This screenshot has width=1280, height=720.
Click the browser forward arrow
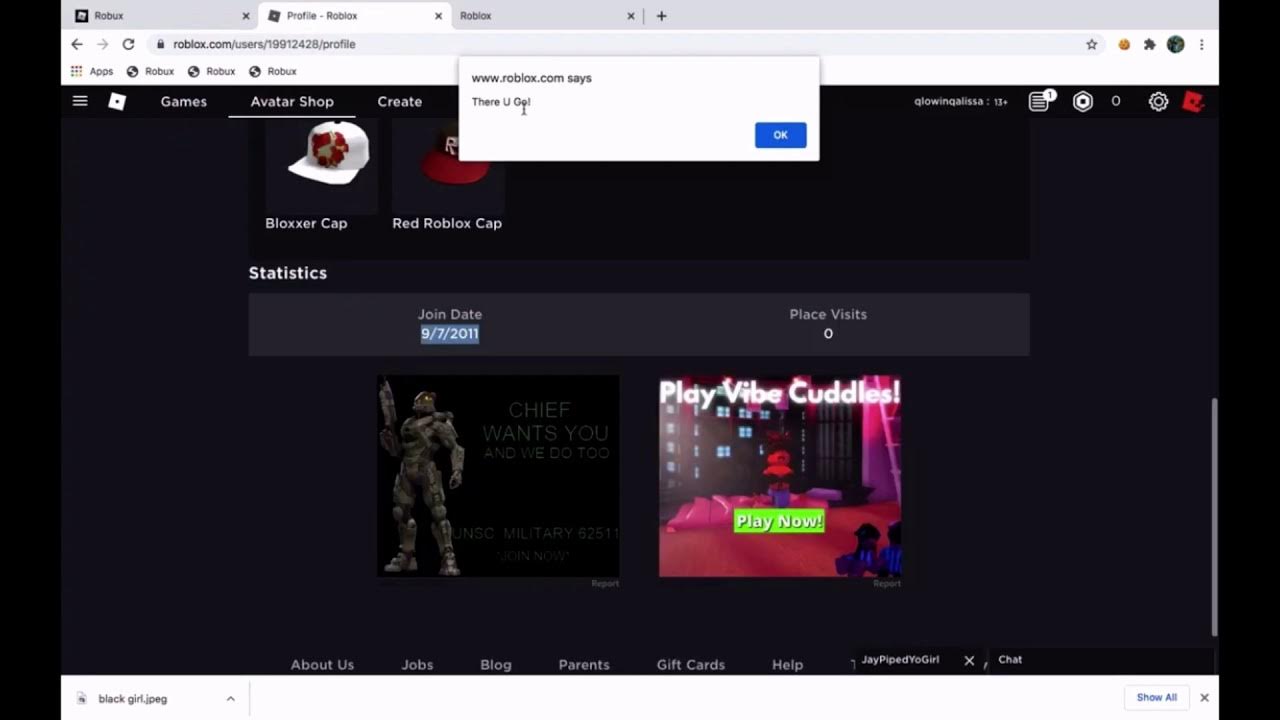click(x=102, y=44)
